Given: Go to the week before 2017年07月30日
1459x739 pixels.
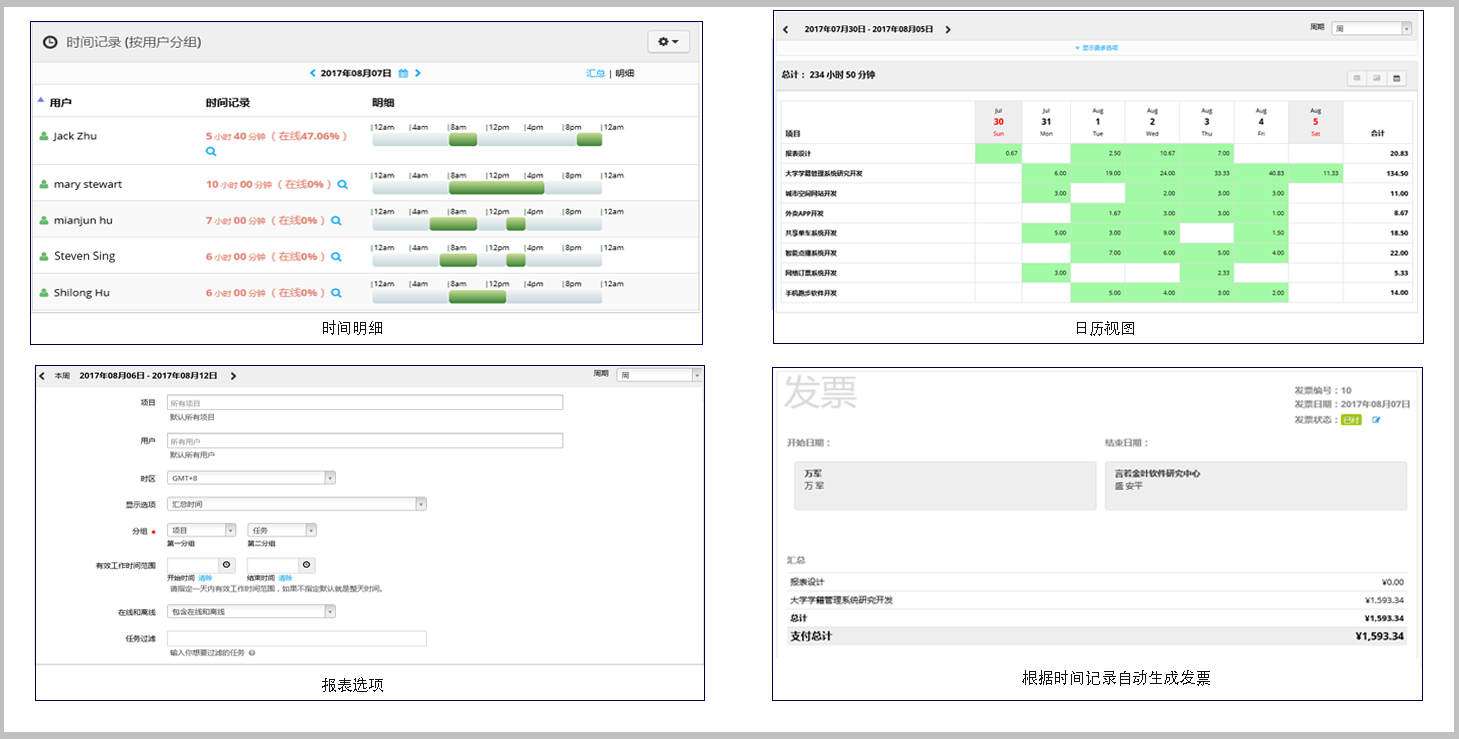Looking at the screenshot, I should [x=786, y=30].
